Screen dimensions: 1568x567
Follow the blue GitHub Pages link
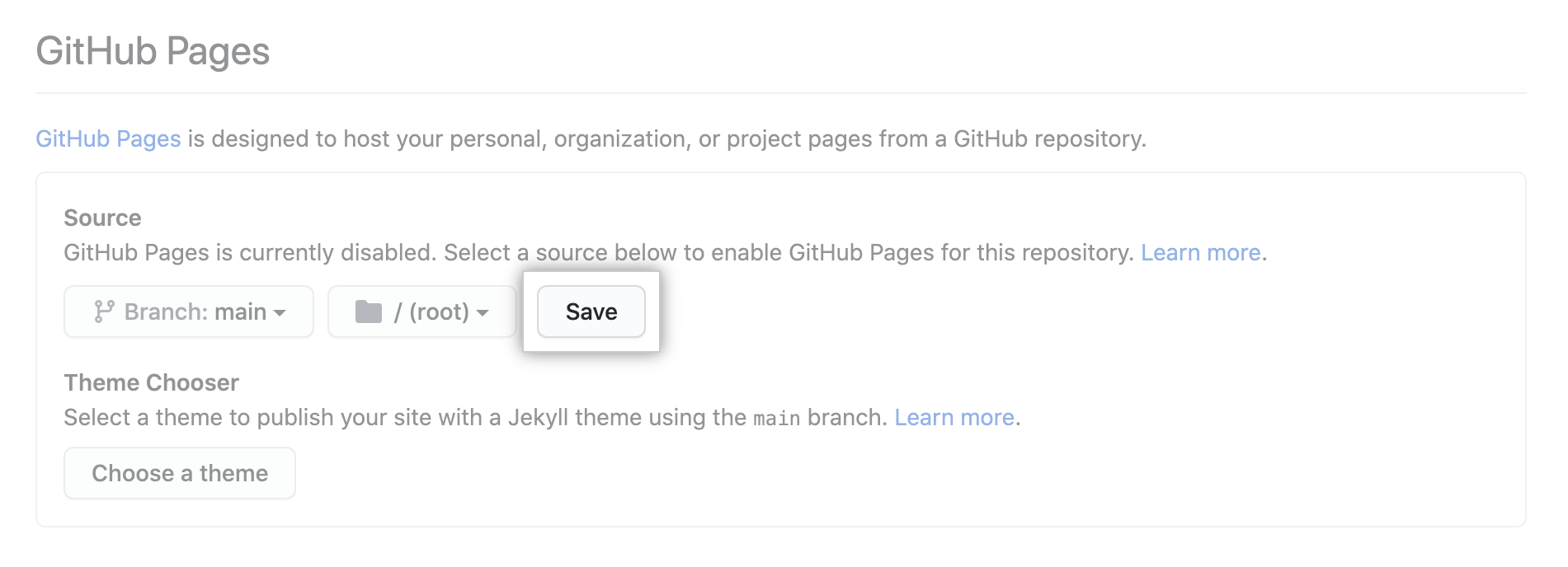click(x=108, y=138)
